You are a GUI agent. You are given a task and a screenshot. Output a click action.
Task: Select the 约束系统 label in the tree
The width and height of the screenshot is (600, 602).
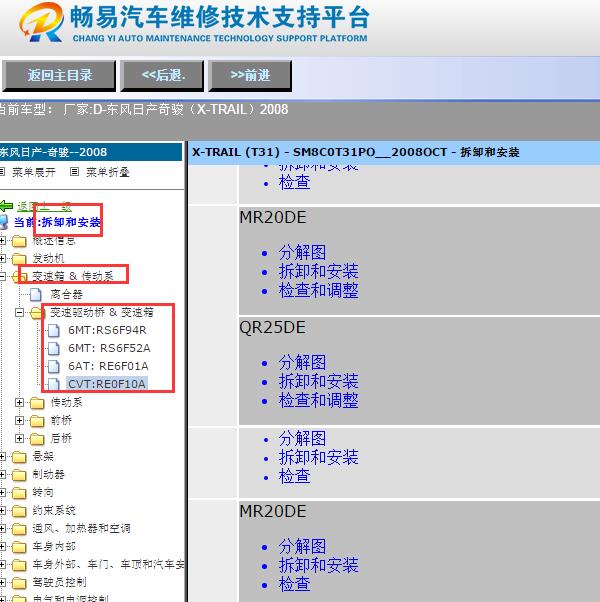point(54,510)
